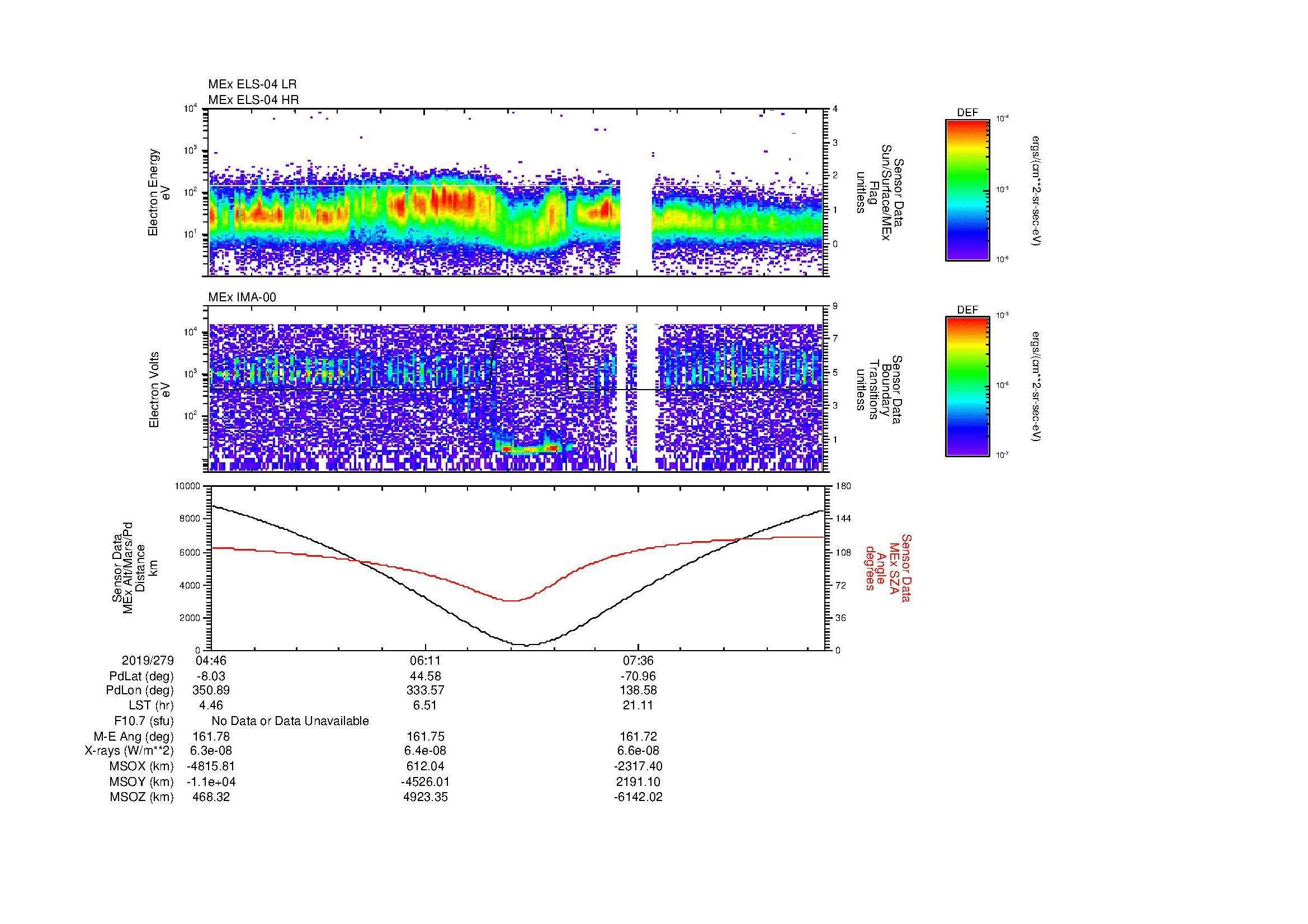Select the 'X-rays (W/m**2)' row label
1308x924 pixels.
pos(129,751)
